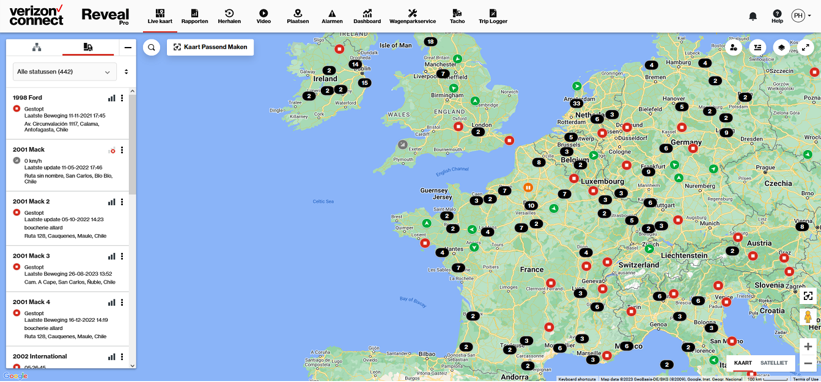Enter fullscreen map view icon

coord(805,48)
